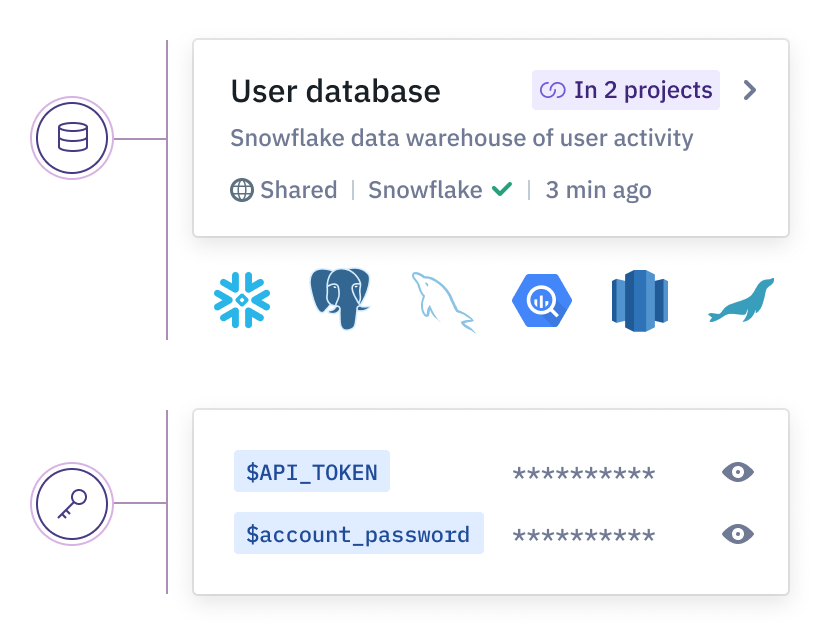This screenshot has width=820, height=636.
Task: Click the link icon in projects badge
Action: pos(553,90)
